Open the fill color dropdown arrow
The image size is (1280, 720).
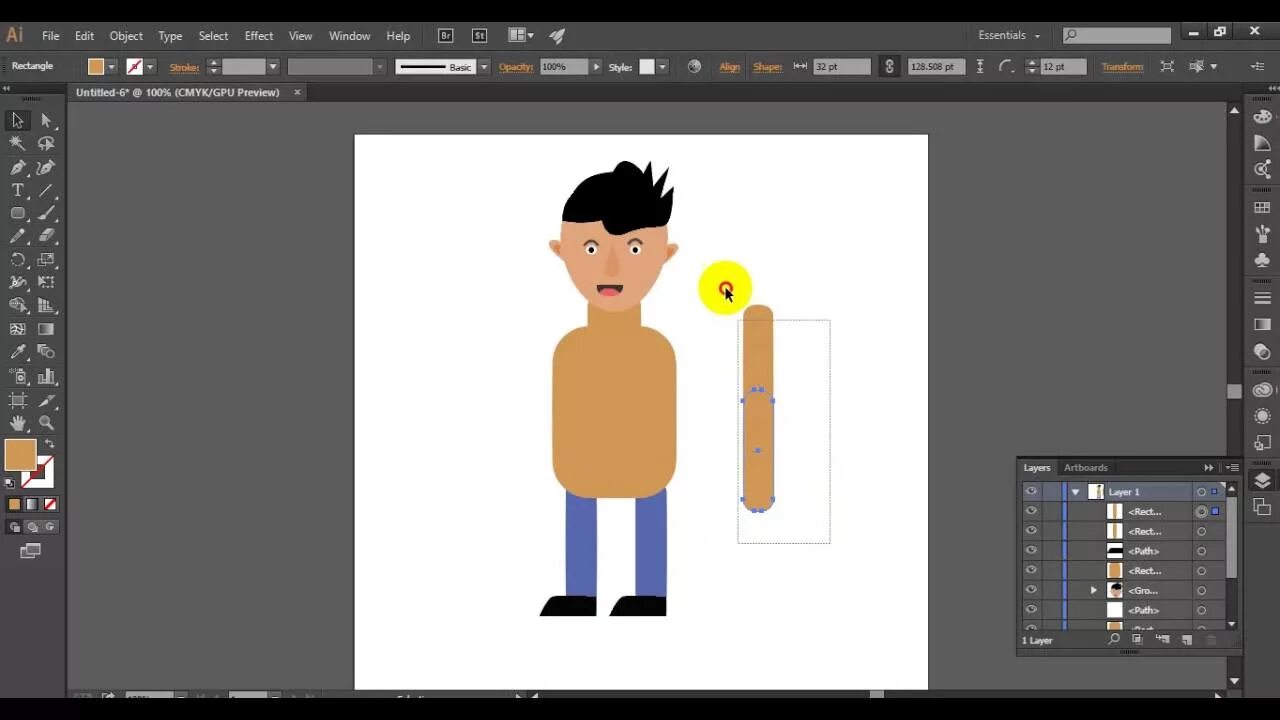point(111,67)
